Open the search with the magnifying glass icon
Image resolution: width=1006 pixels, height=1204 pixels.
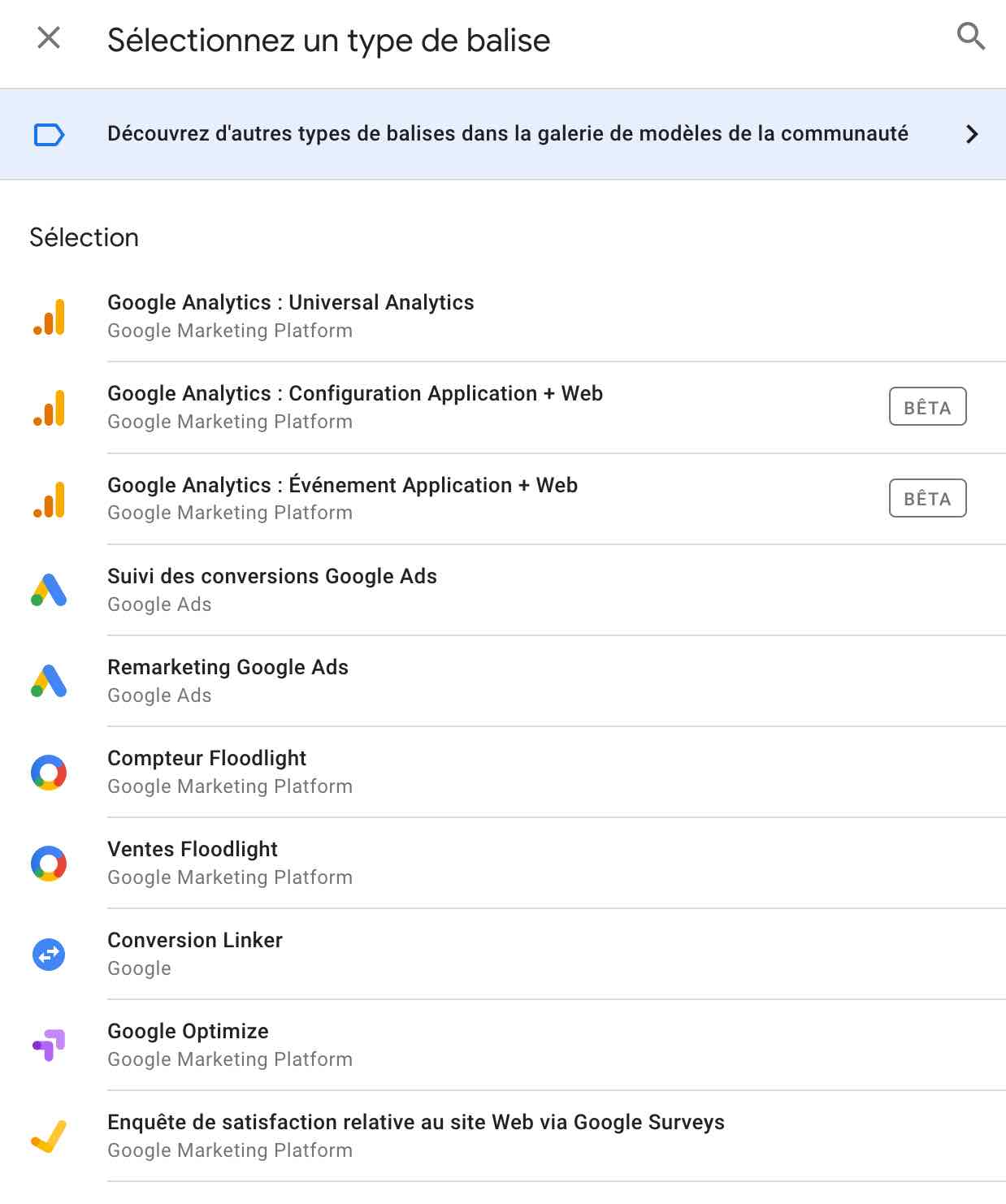click(x=970, y=37)
